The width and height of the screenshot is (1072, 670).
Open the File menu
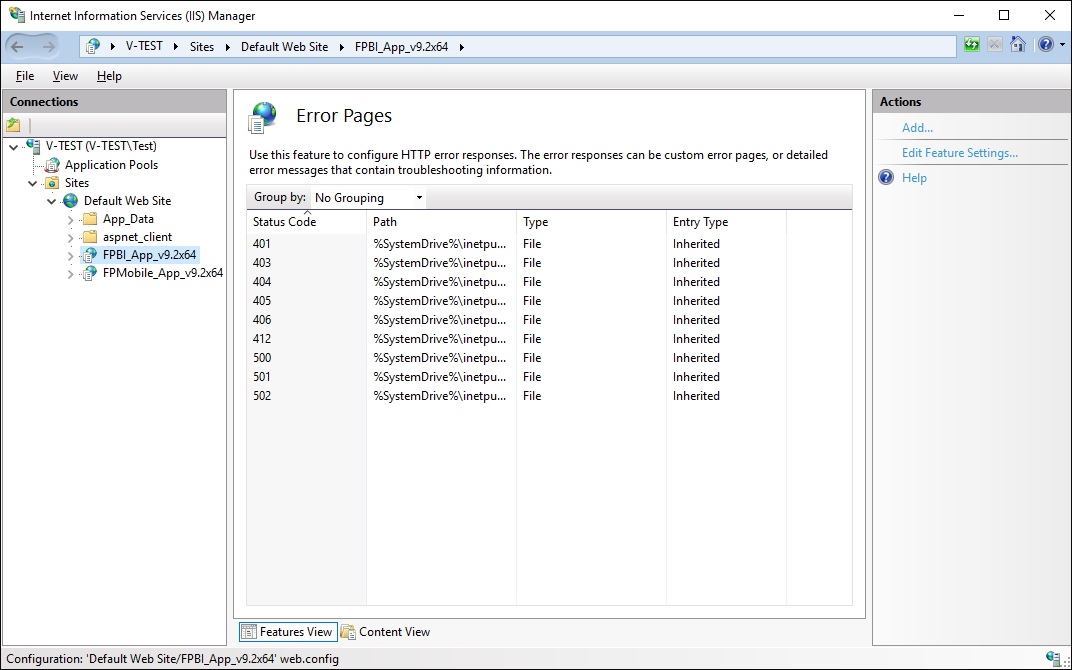[25, 76]
